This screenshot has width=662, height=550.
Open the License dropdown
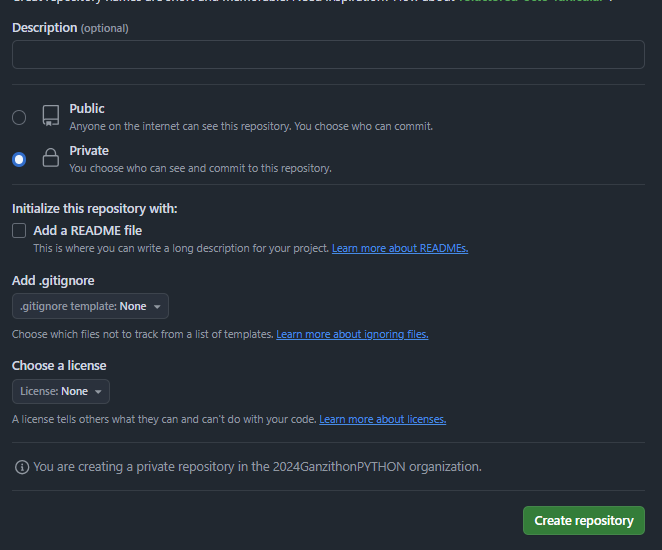point(60,391)
